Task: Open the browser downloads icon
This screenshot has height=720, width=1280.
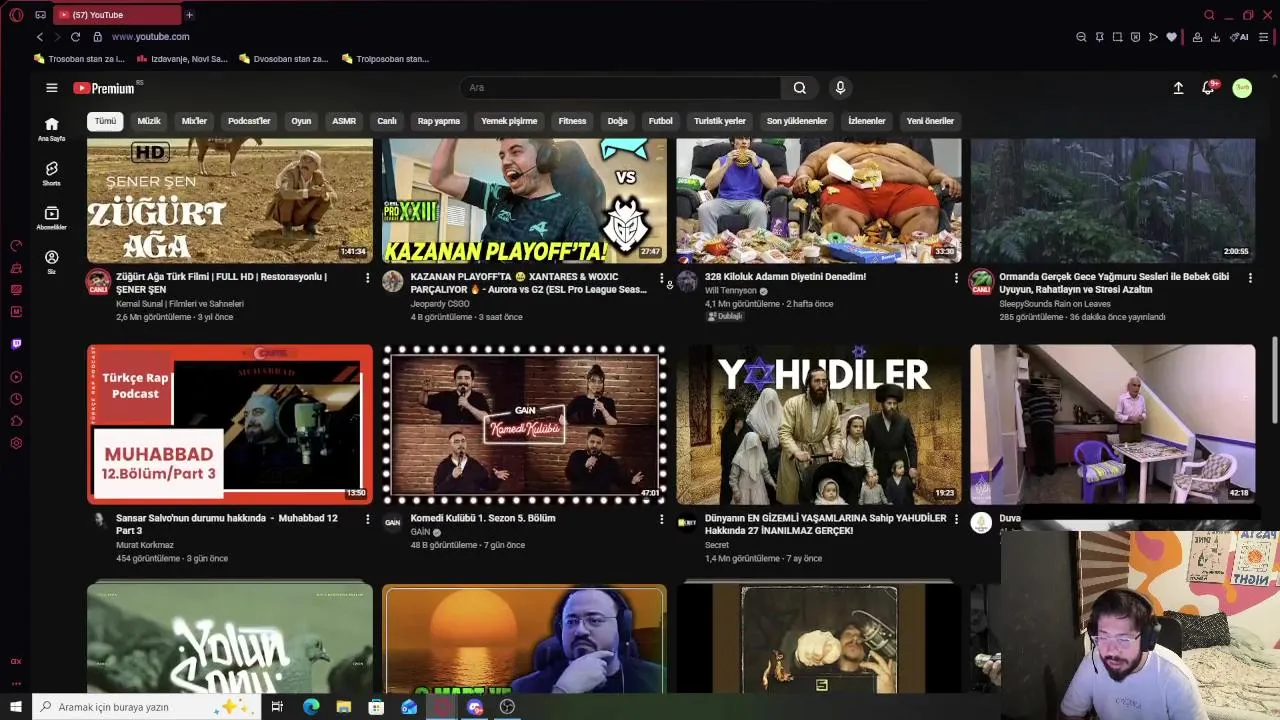Action: (1215, 37)
